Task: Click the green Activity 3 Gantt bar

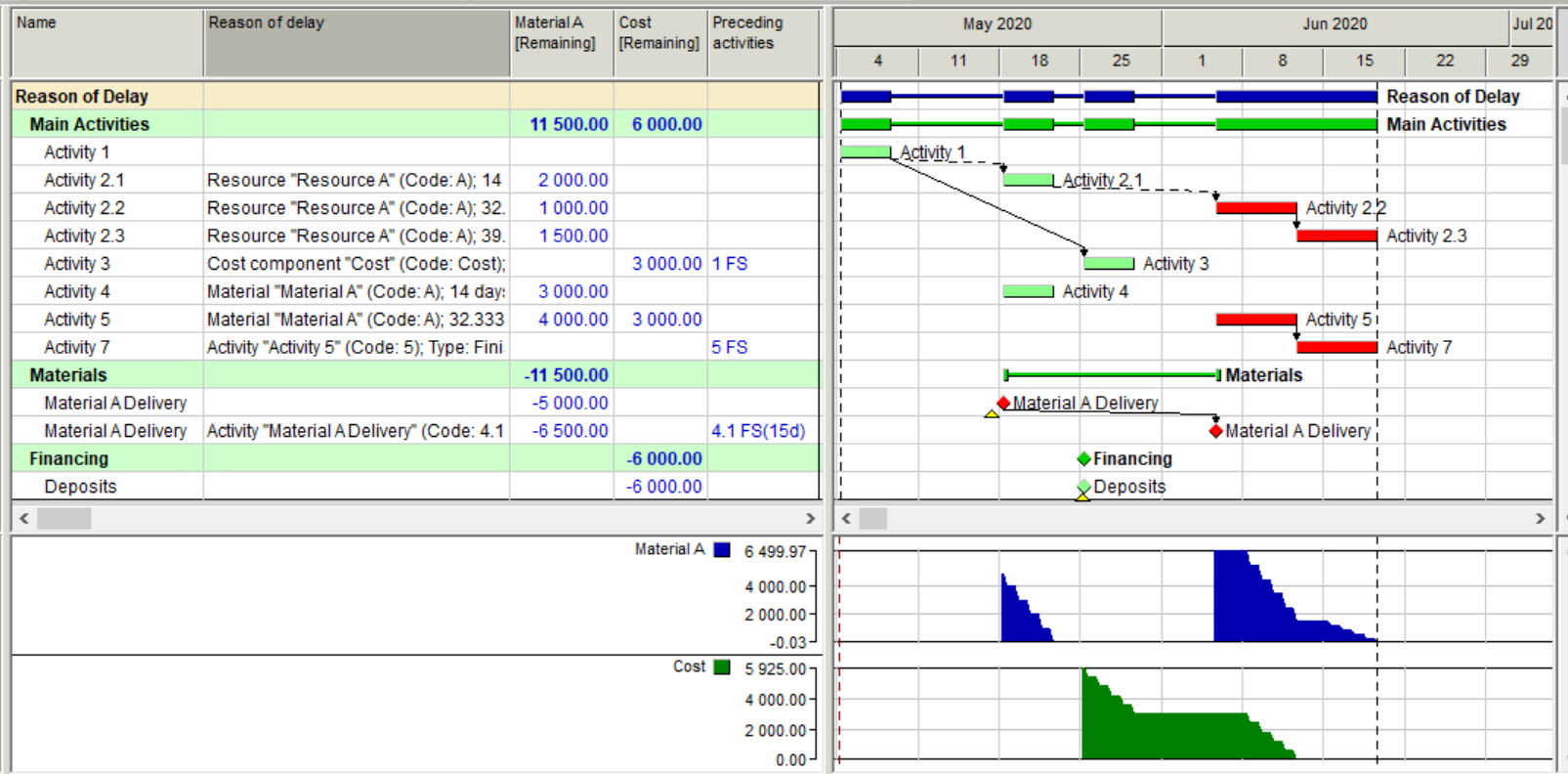Action: click(x=1109, y=263)
